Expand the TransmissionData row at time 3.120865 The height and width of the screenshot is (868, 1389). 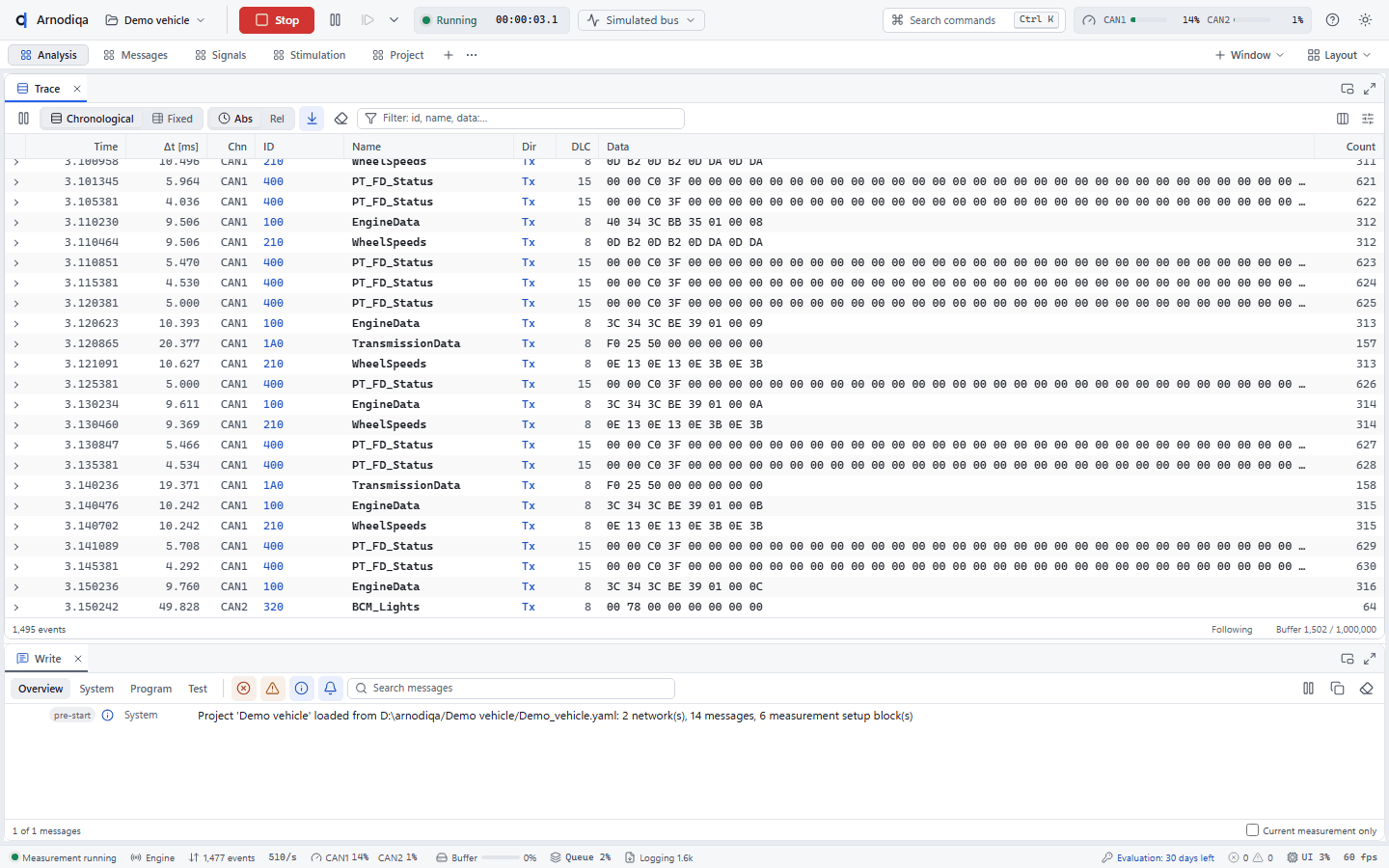point(16,343)
